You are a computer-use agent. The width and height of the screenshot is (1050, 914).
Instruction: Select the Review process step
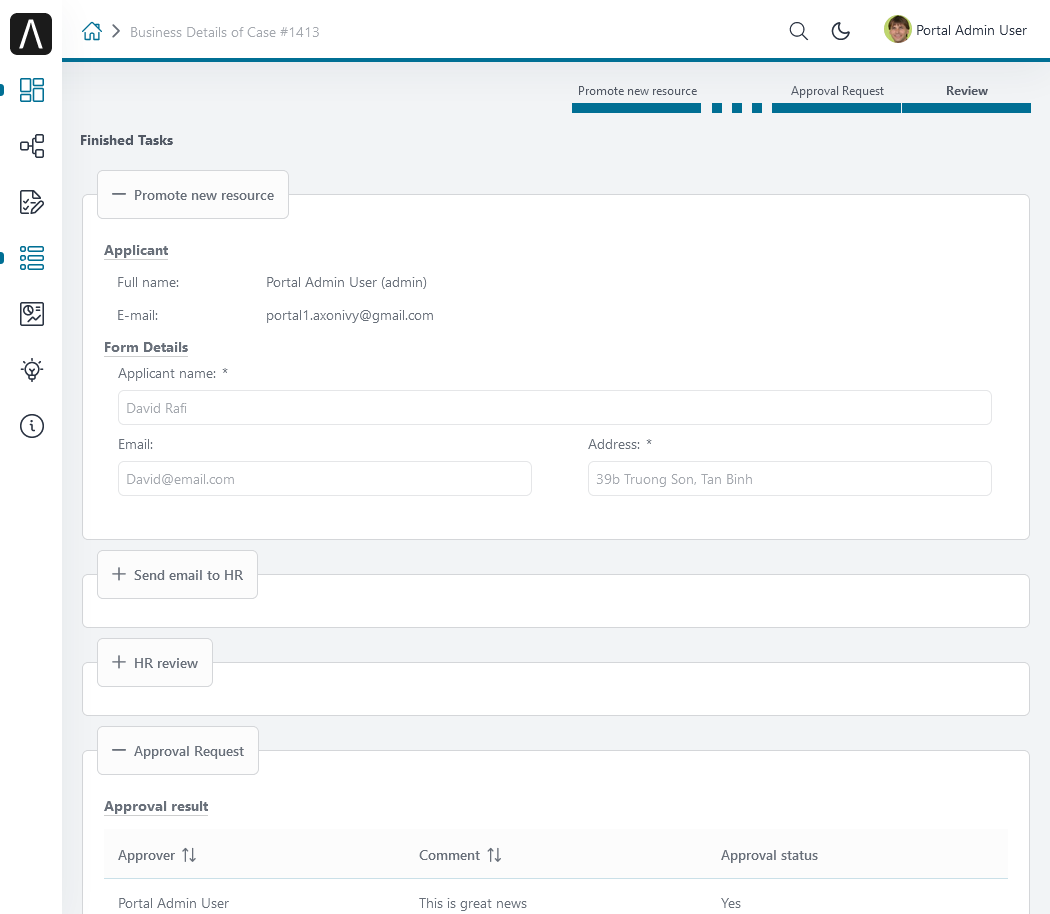[x=966, y=91]
